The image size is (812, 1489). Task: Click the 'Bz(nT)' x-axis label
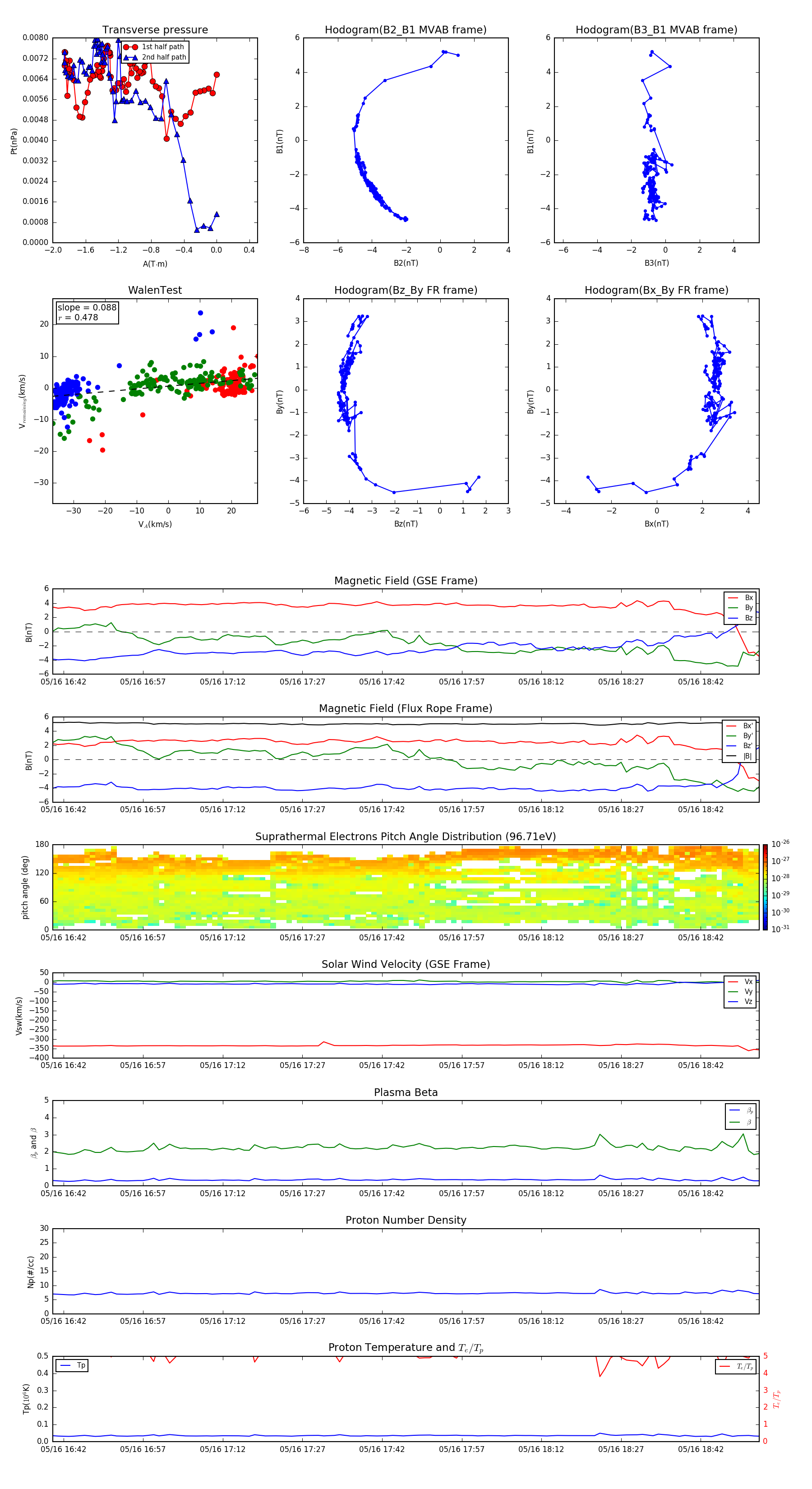[406, 524]
